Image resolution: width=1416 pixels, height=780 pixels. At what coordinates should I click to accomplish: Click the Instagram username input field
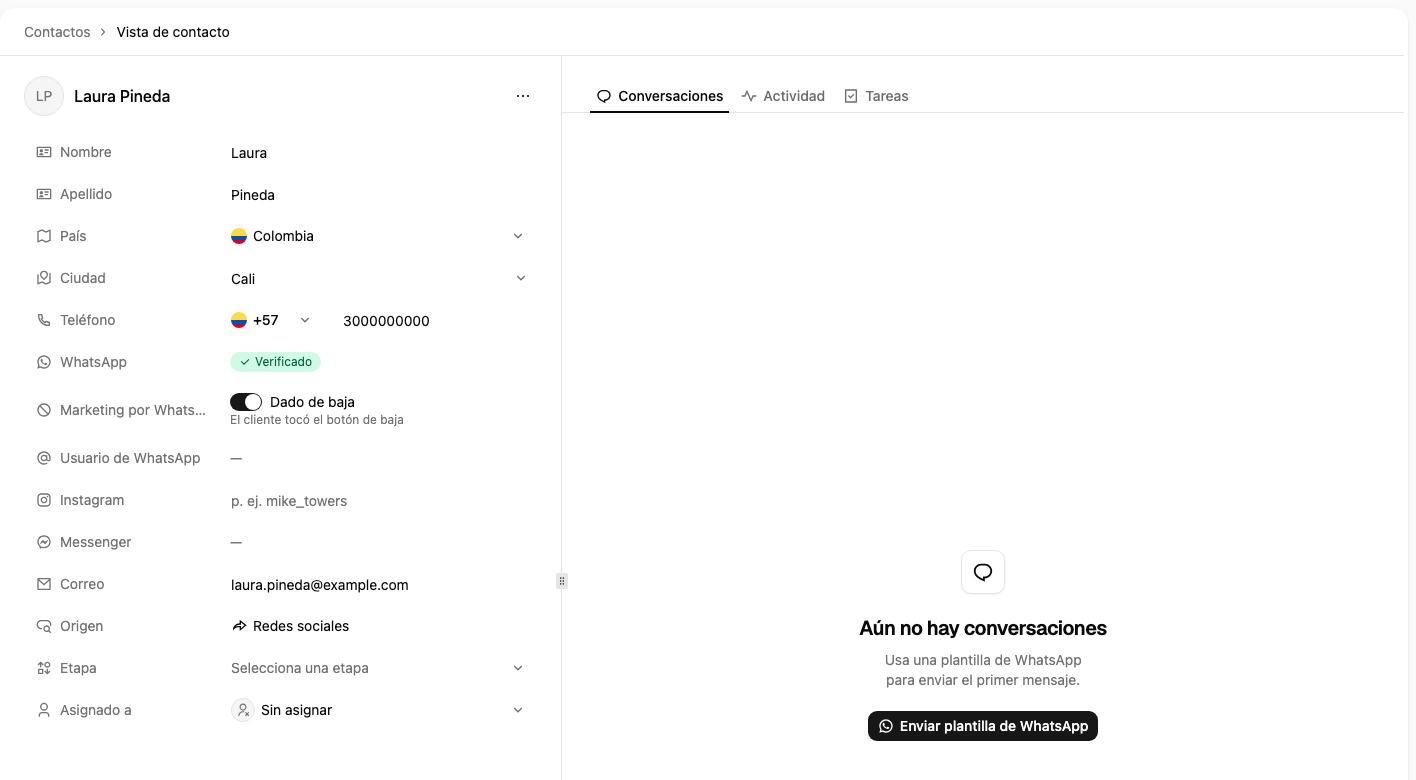pyautogui.click(x=378, y=501)
